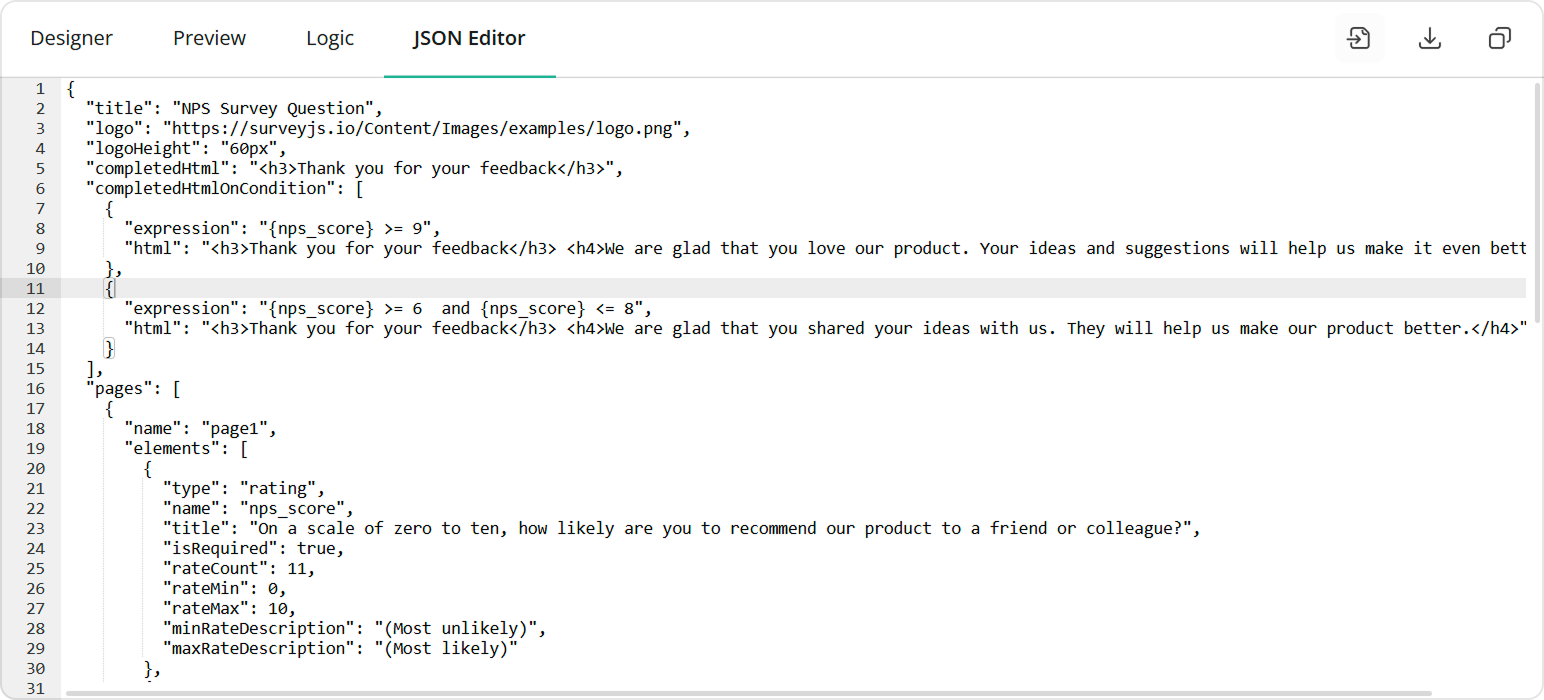The height and width of the screenshot is (700, 1544).
Task: Select the JSON Editor tab
Action: point(469,38)
